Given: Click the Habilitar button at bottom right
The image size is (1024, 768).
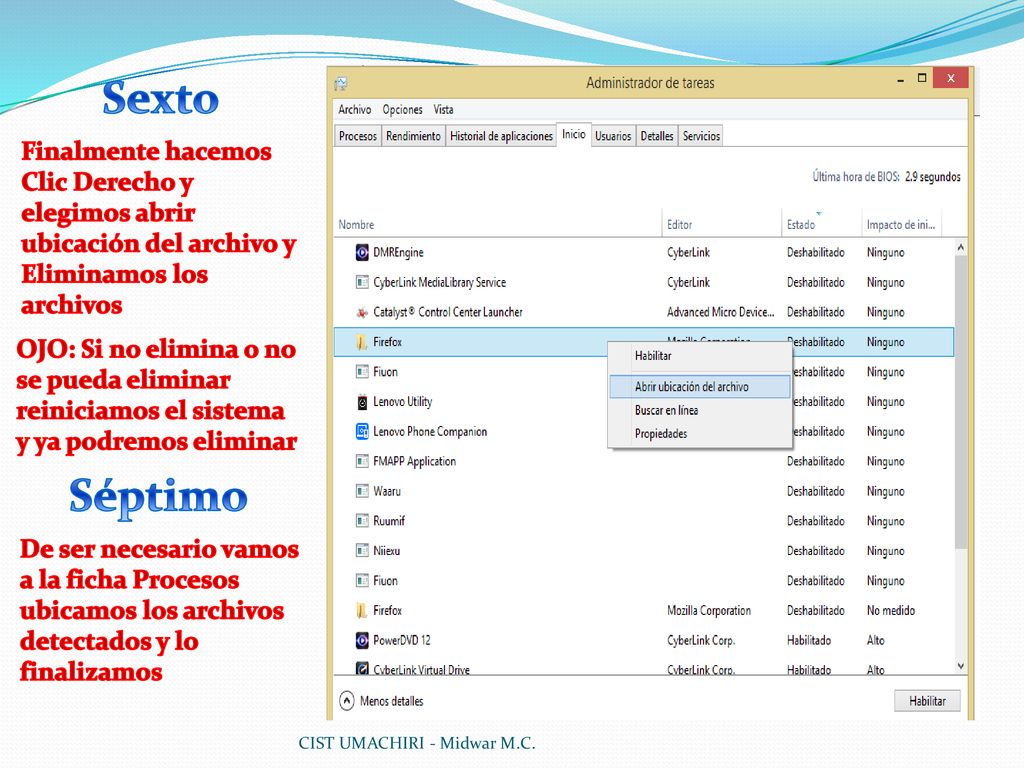Looking at the screenshot, I should coord(927,701).
